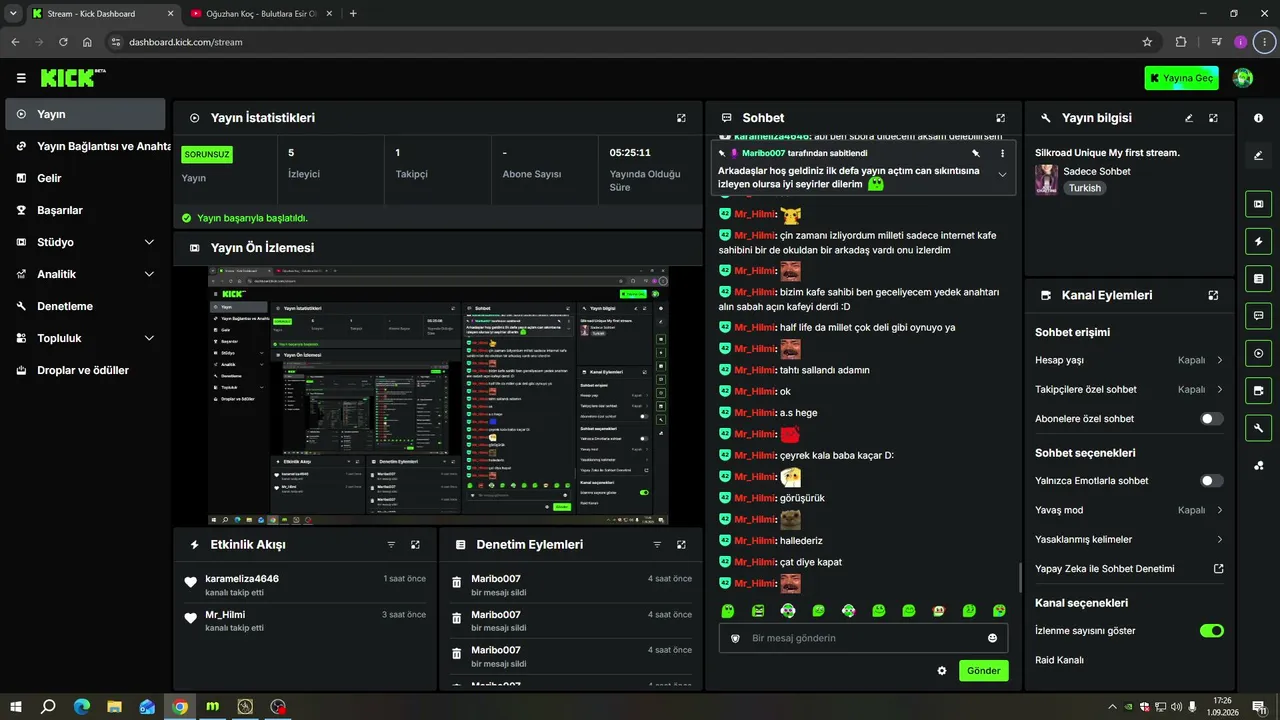This screenshot has width=1280, height=720.
Task: Open Hesap yaşı setting
Action: 1129,360
